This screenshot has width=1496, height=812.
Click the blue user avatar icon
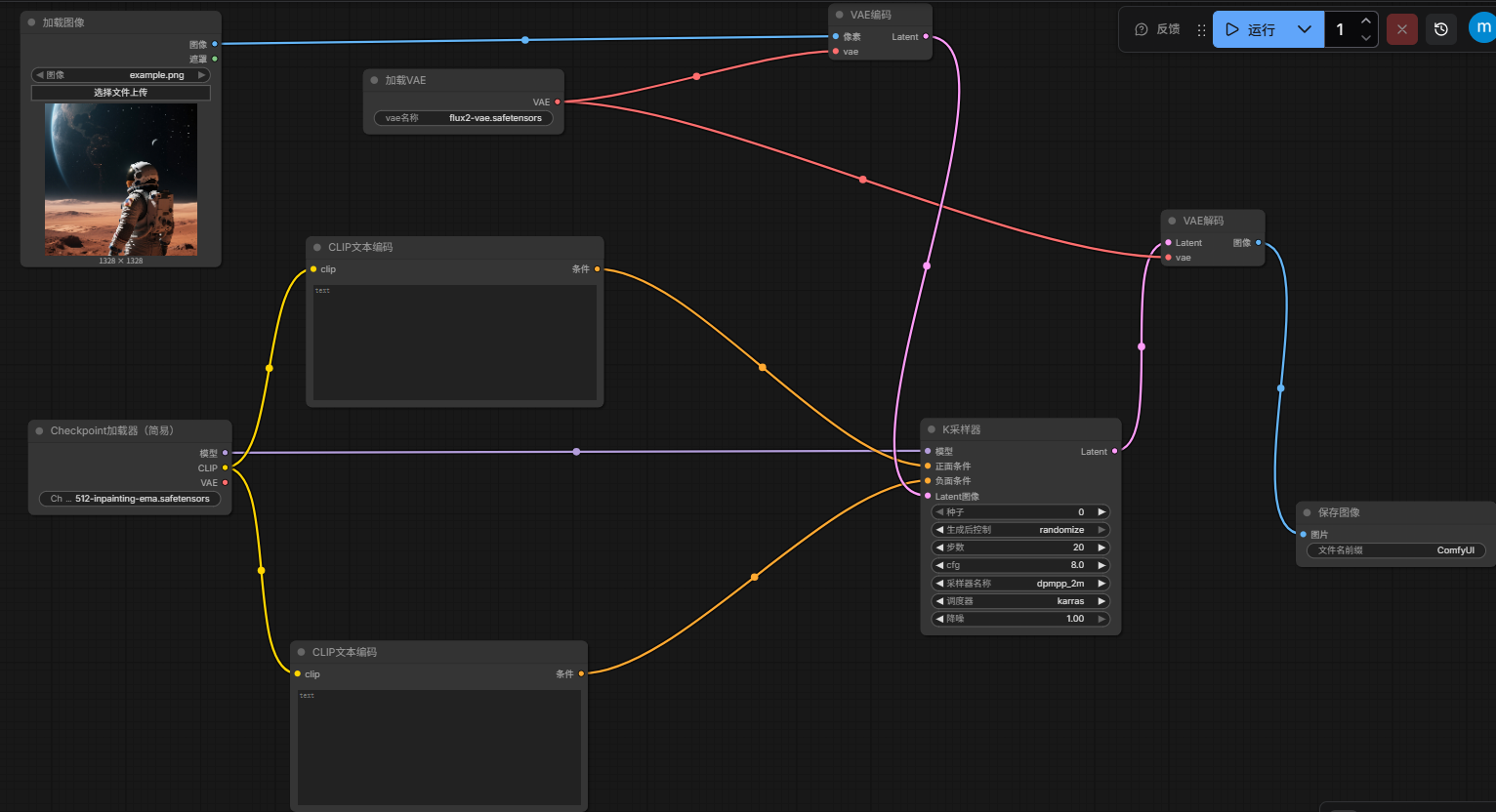click(x=1481, y=28)
